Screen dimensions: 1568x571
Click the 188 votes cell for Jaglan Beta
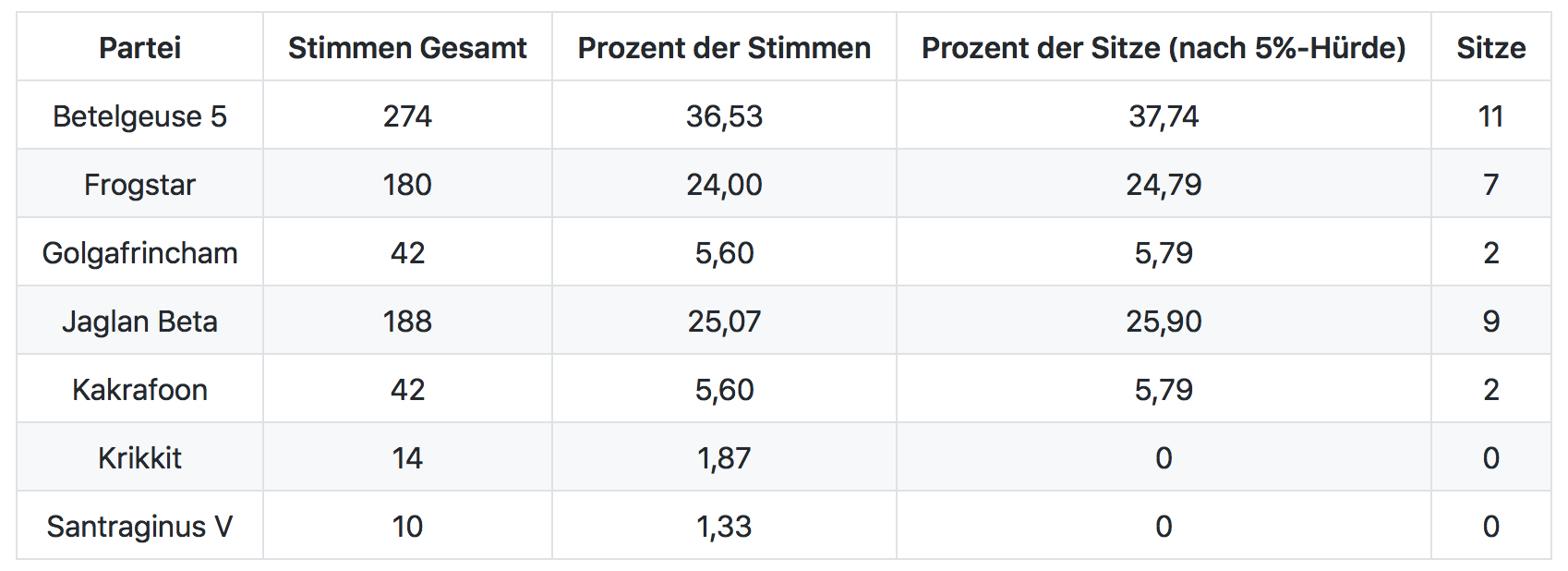[x=407, y=322]
